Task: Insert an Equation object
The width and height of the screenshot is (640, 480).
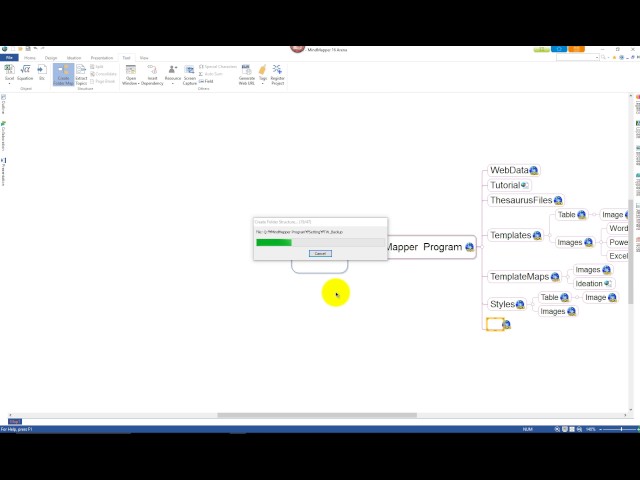Action: click(25, 73)
